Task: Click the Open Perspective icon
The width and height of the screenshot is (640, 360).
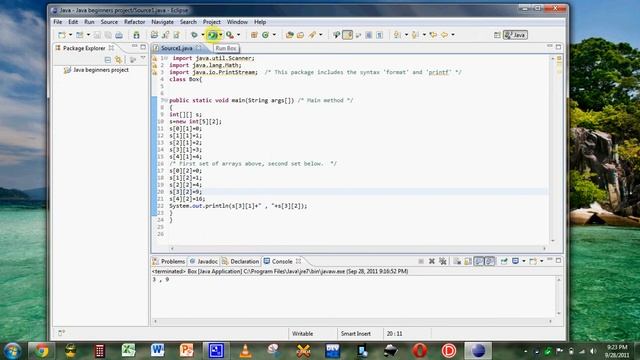Action: coord(497,35)
